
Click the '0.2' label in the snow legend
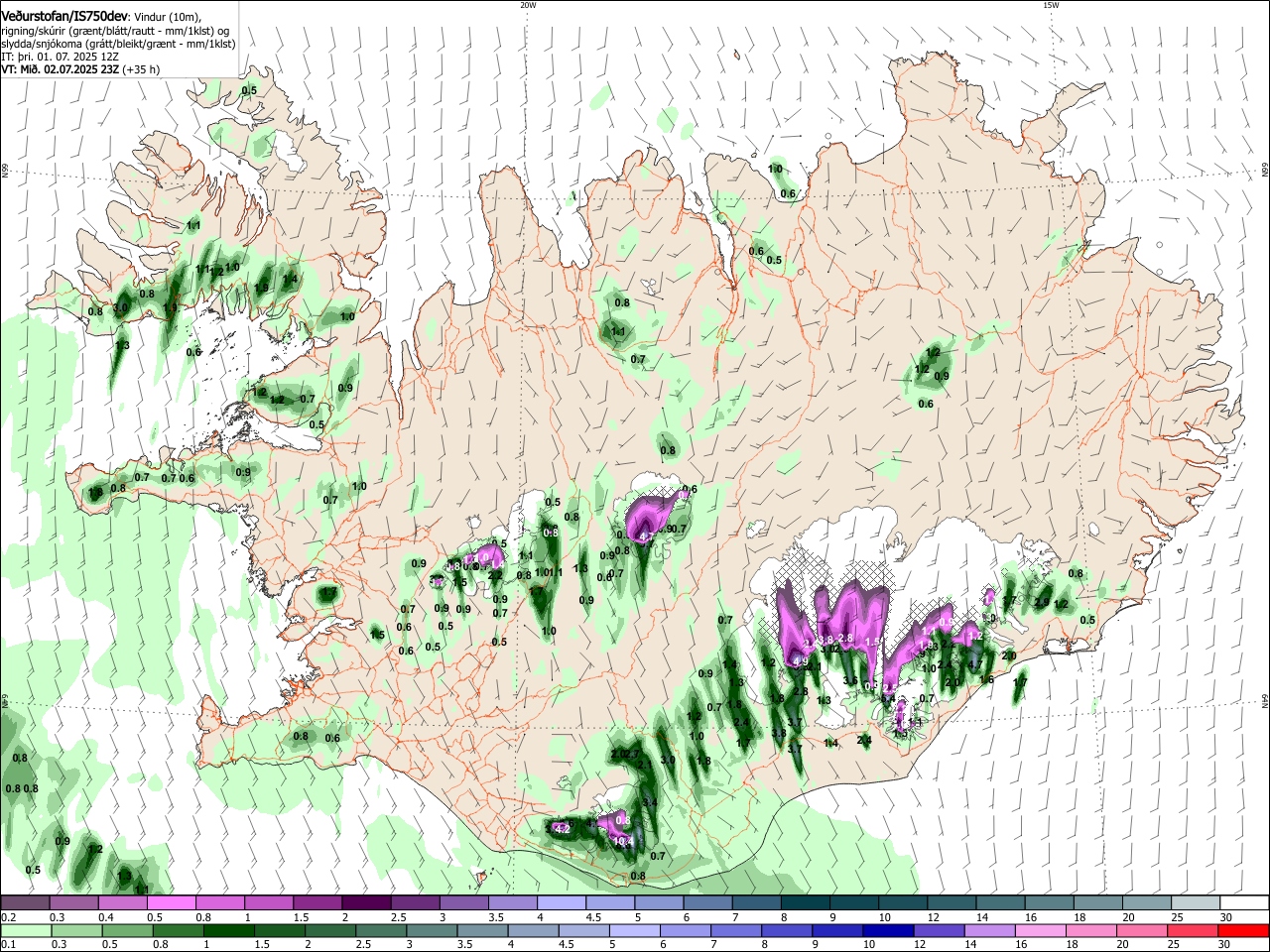tap(8, 917)
